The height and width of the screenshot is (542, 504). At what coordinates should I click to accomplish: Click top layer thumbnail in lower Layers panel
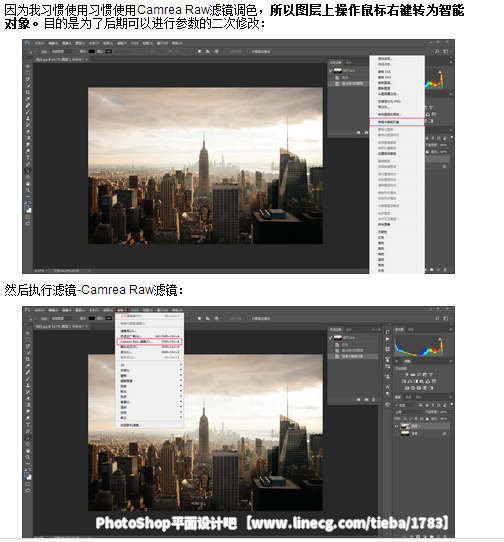point(405,426)
